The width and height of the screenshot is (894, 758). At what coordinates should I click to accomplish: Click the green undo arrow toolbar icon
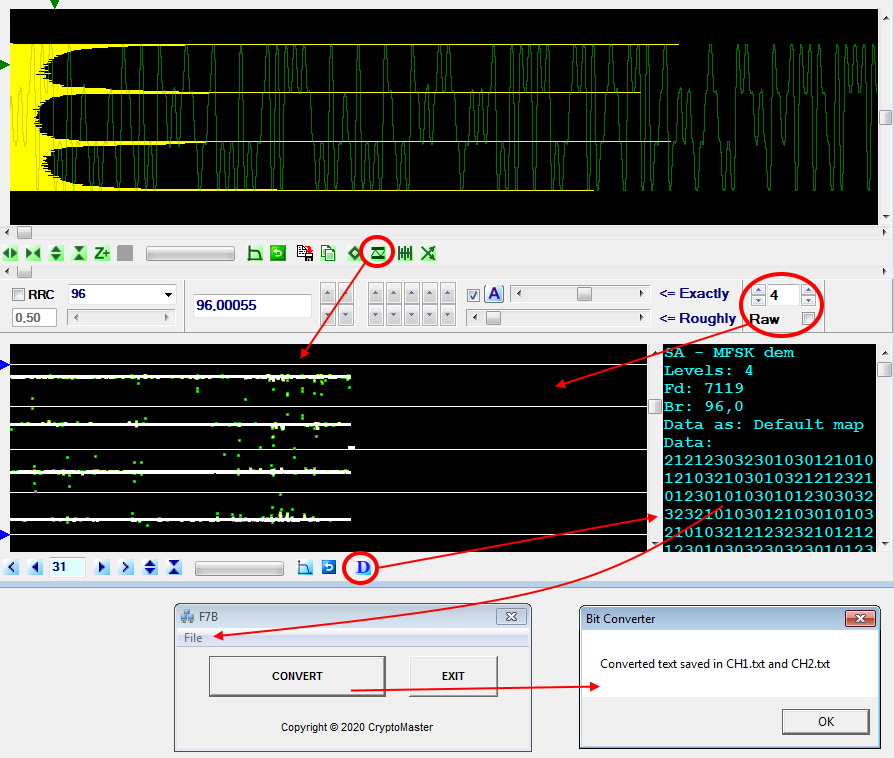(x=277, y=253)
